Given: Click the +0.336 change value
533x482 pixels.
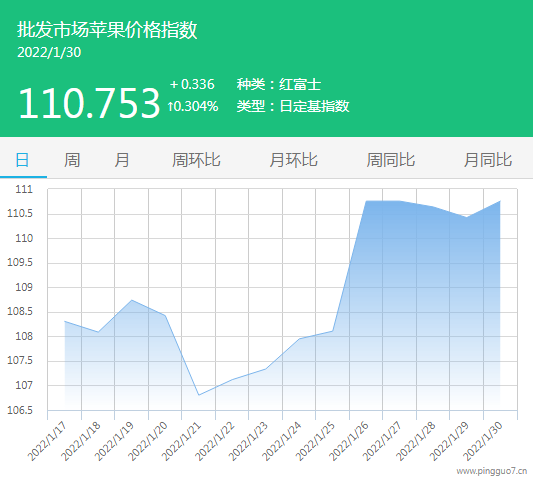Looking at the screenshot, I should coord(192,84).
